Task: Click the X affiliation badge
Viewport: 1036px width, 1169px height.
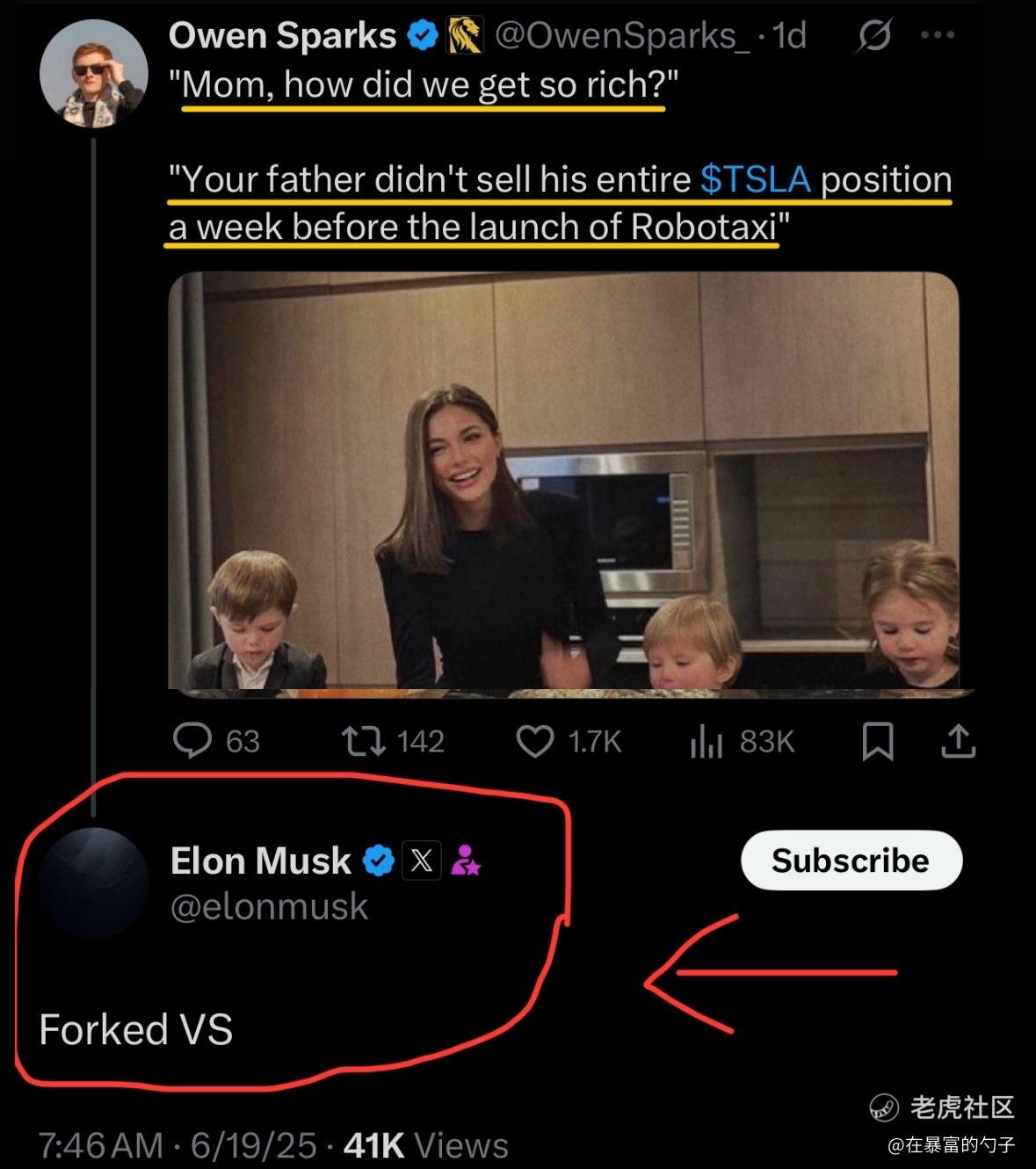Action: [x=422, y=860]
